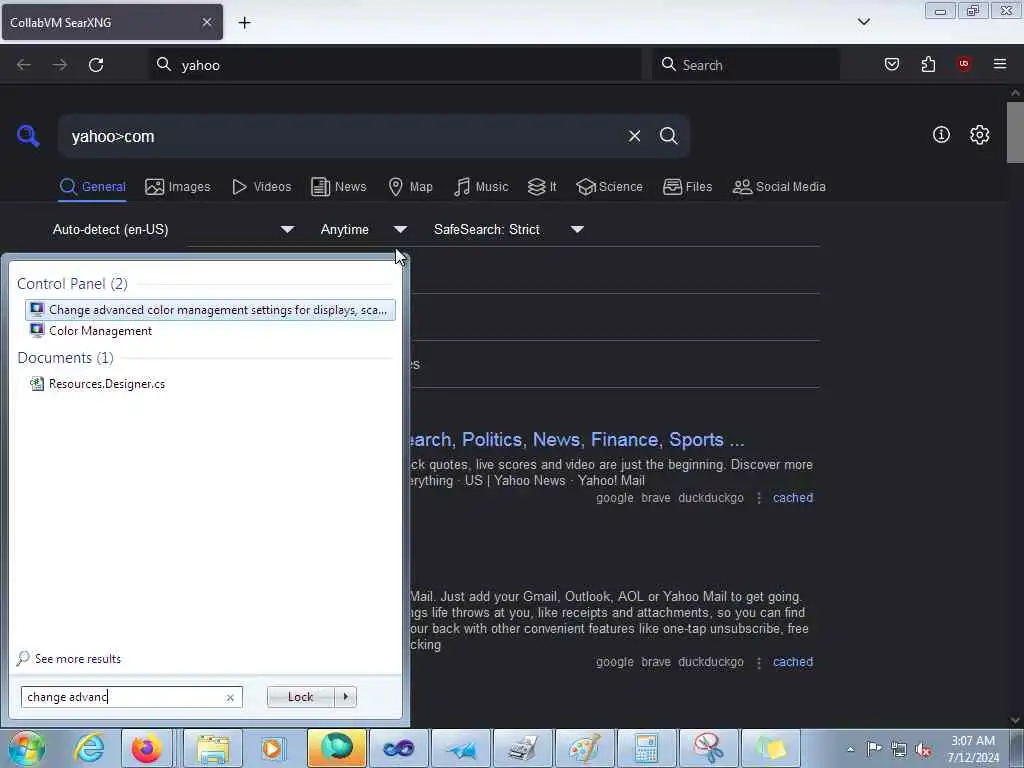The image size is (1024, 768).
Task: Click the muted volume tray icon
Action: 923,749
